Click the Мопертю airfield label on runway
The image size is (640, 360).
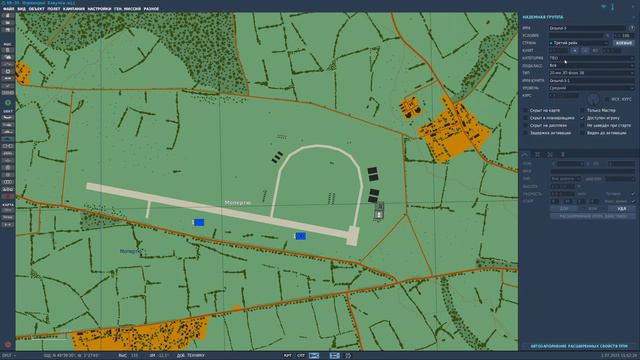(238, 202)
